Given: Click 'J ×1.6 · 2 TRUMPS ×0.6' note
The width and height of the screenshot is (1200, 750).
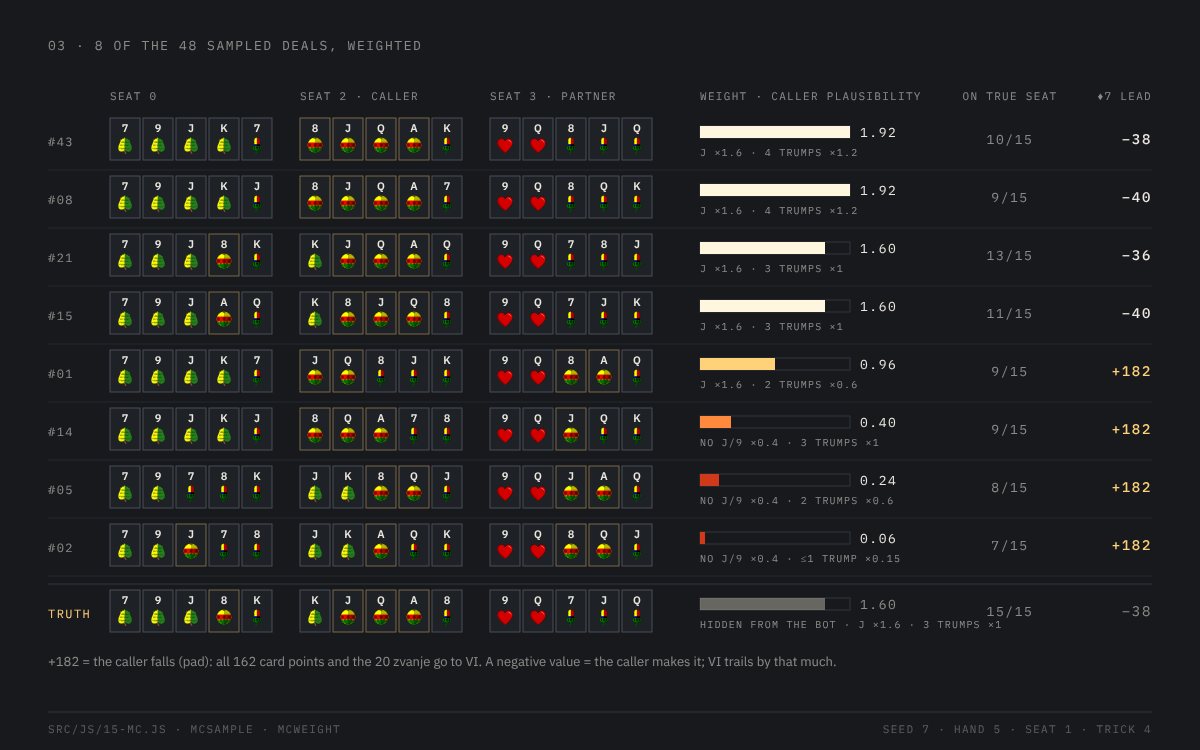Looking at the screenshot, I should [779, 385].
